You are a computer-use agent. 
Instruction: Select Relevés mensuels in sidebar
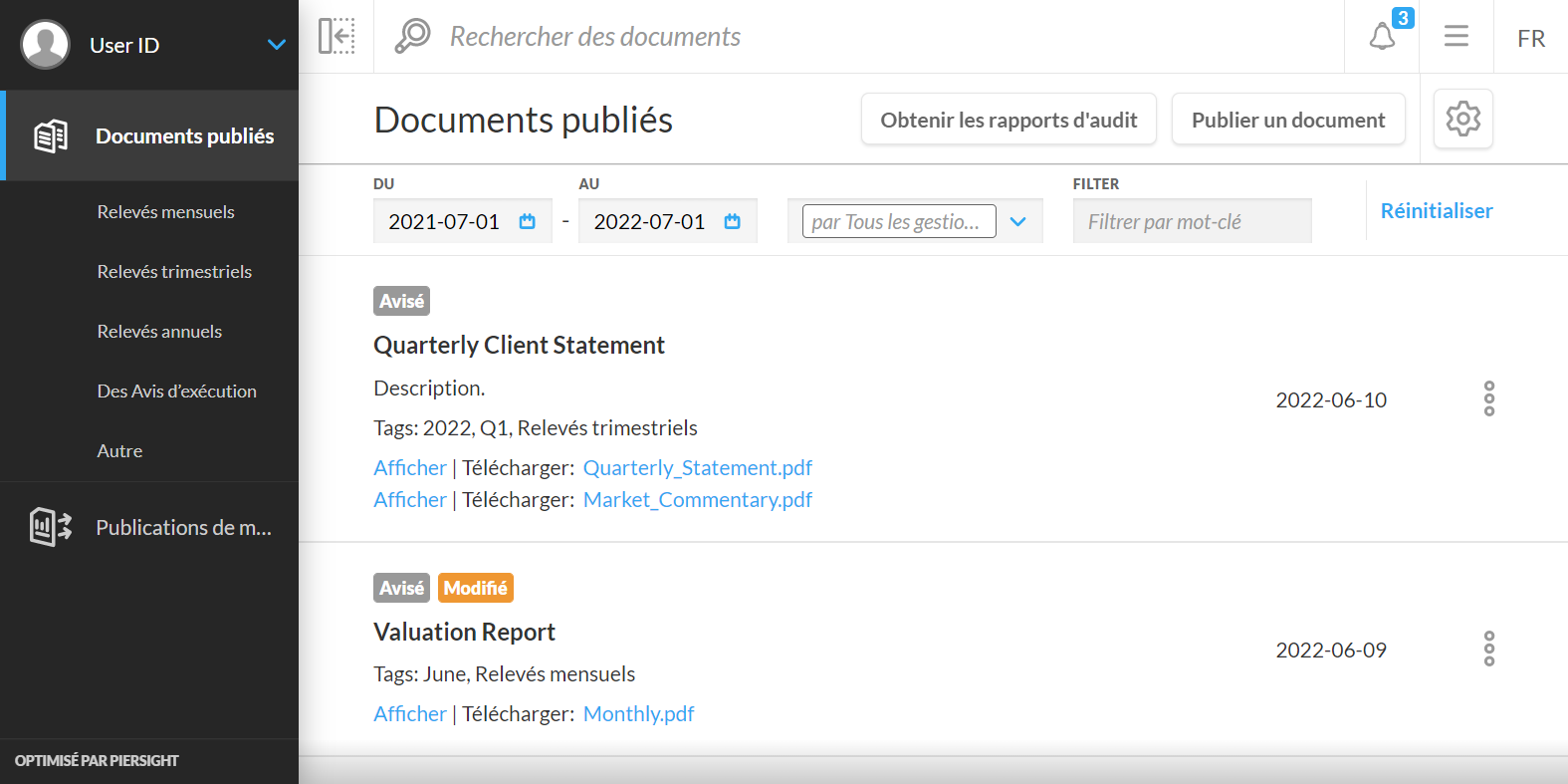pyautogui.click(x=165, y=211)
